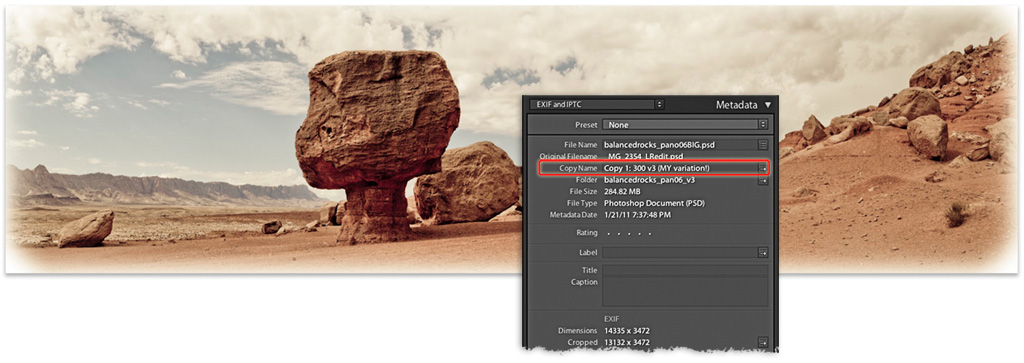1024x363 pixels.
Task: Click the arrow icon beside the Cropped dimensions
Action: point(763,342)
